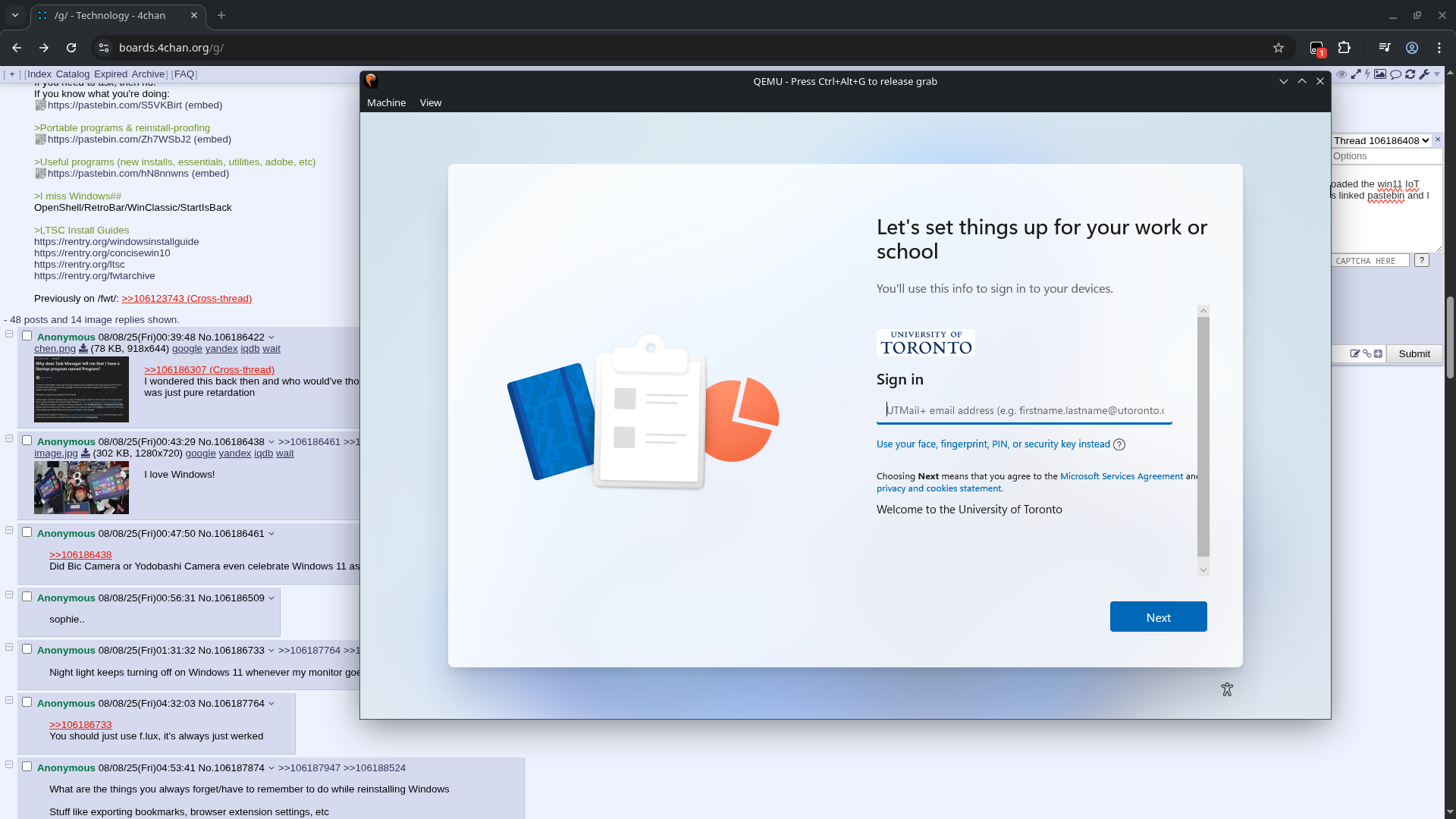The height and width of the screenshot is (819, 1456).
Task: Open settings with the wrench icon
Action: pyautogui.click(x=1424, y=74)
